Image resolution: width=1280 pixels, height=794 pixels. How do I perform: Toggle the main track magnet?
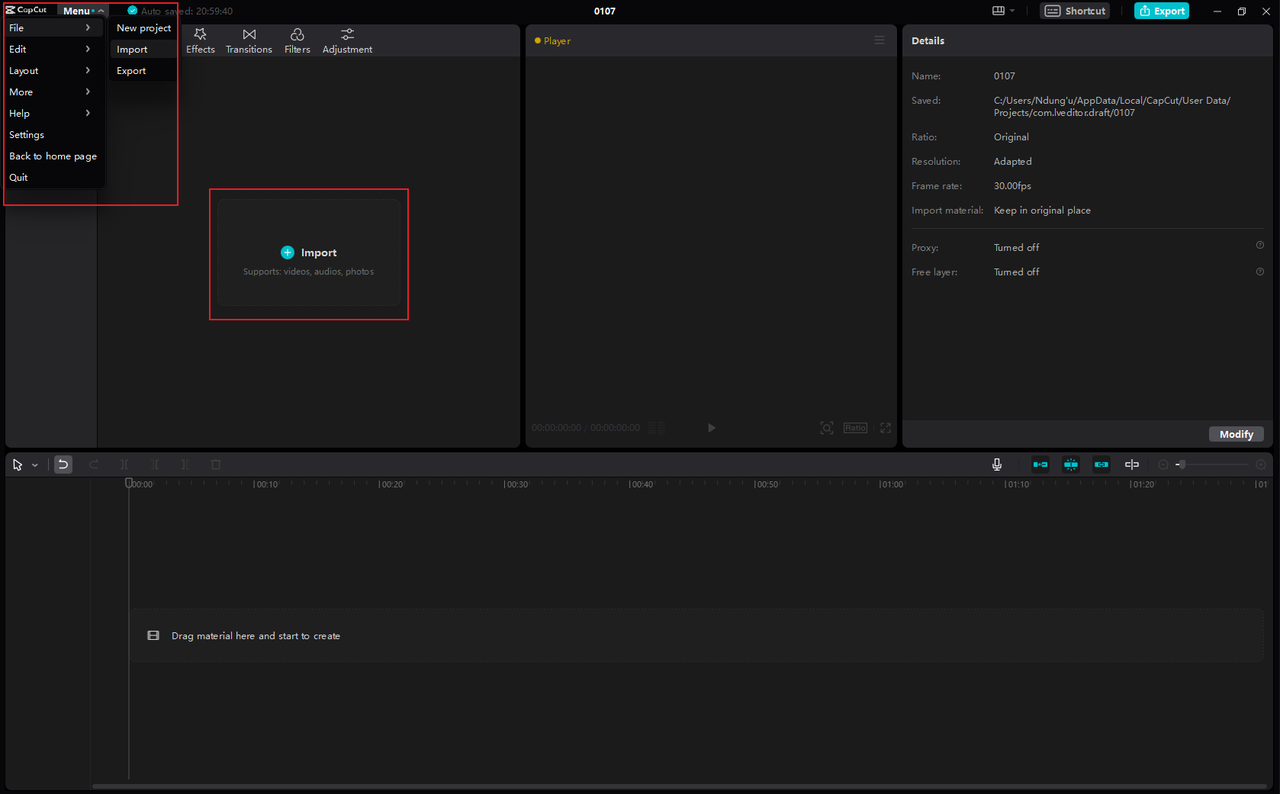pyautogui.click(x=1071, y=464)
